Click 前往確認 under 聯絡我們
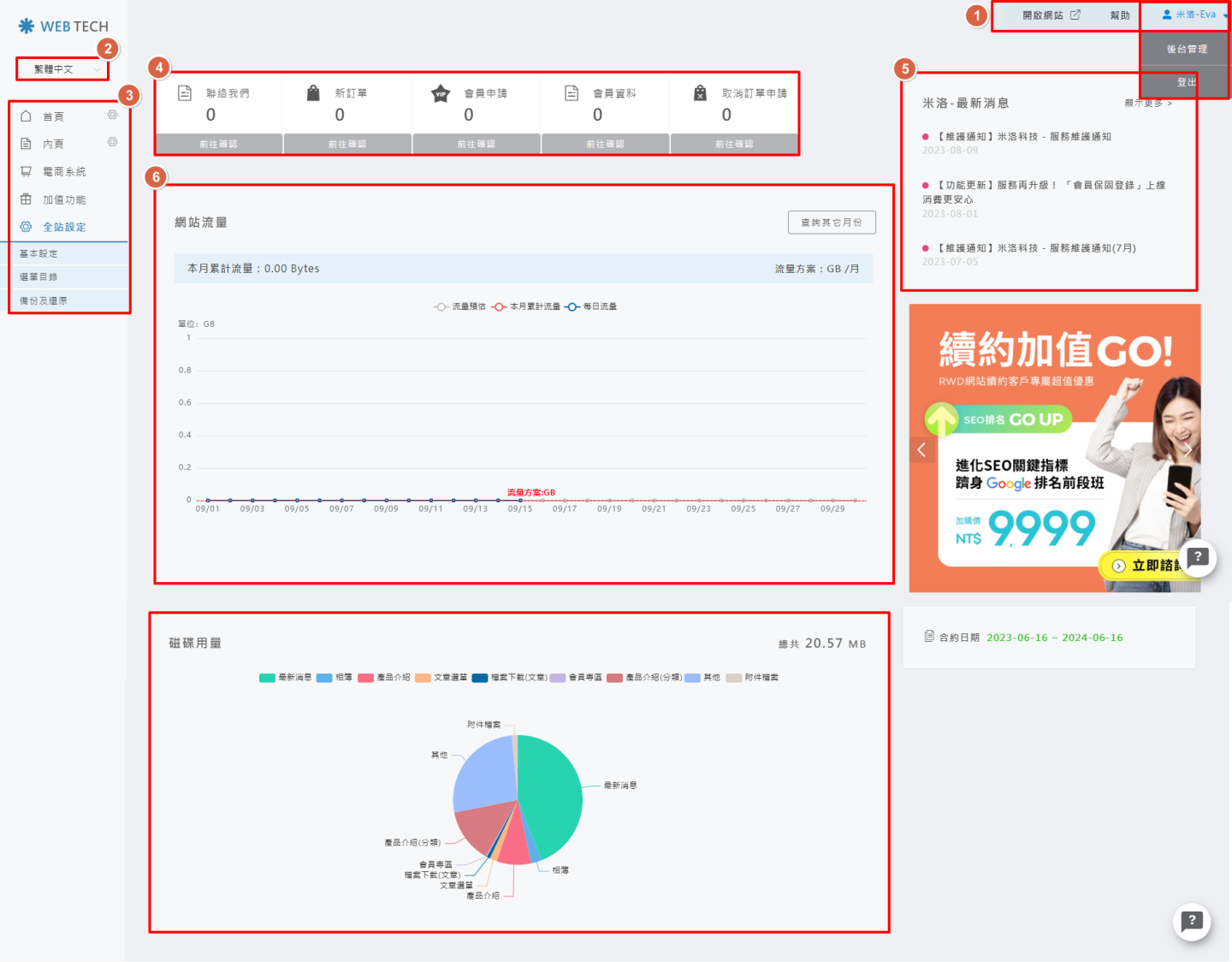Image resolution: width=1232 pixels, height=962 pixels. coord(218,145)
